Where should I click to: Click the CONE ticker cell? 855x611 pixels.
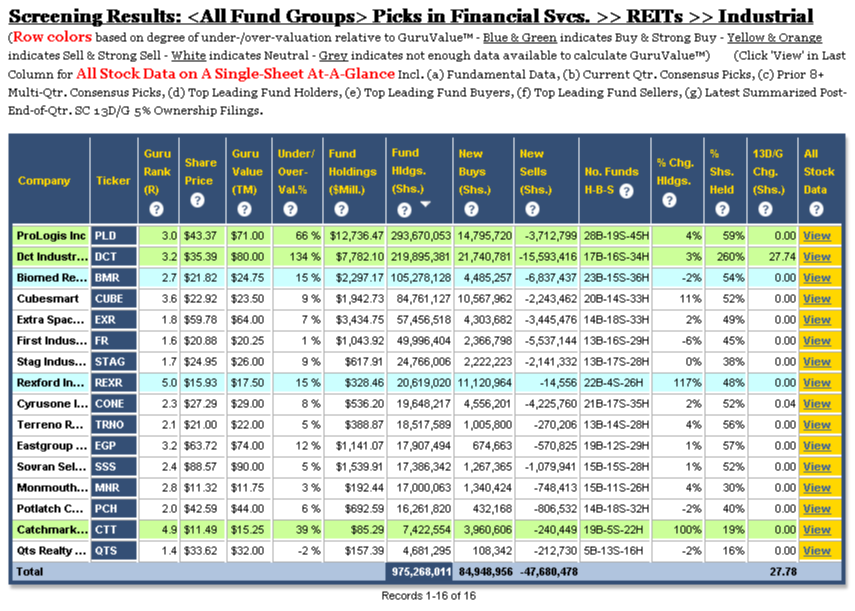tap(114, 404)
